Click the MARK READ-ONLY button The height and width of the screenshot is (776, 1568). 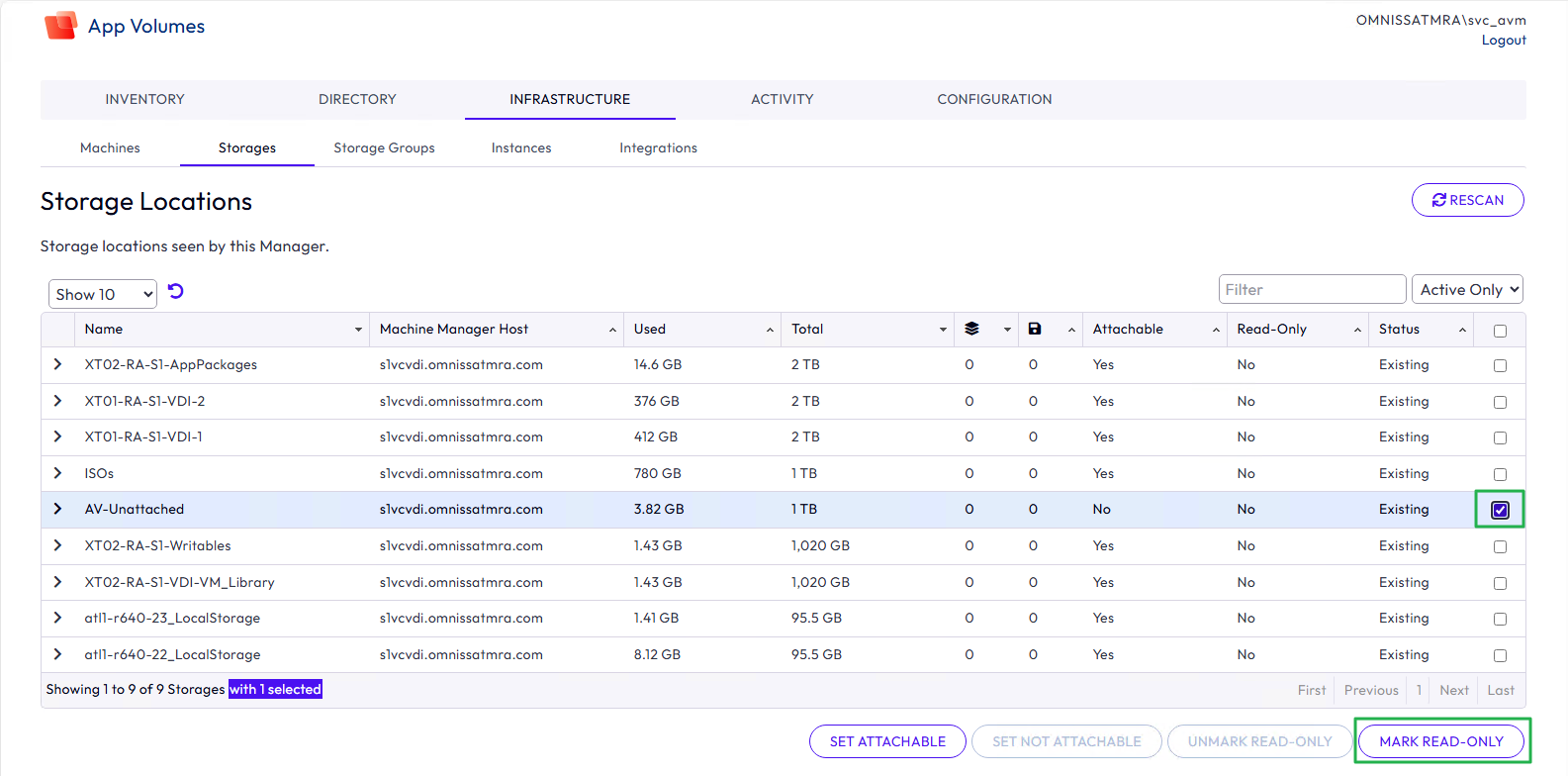[x=1440, y=741]
